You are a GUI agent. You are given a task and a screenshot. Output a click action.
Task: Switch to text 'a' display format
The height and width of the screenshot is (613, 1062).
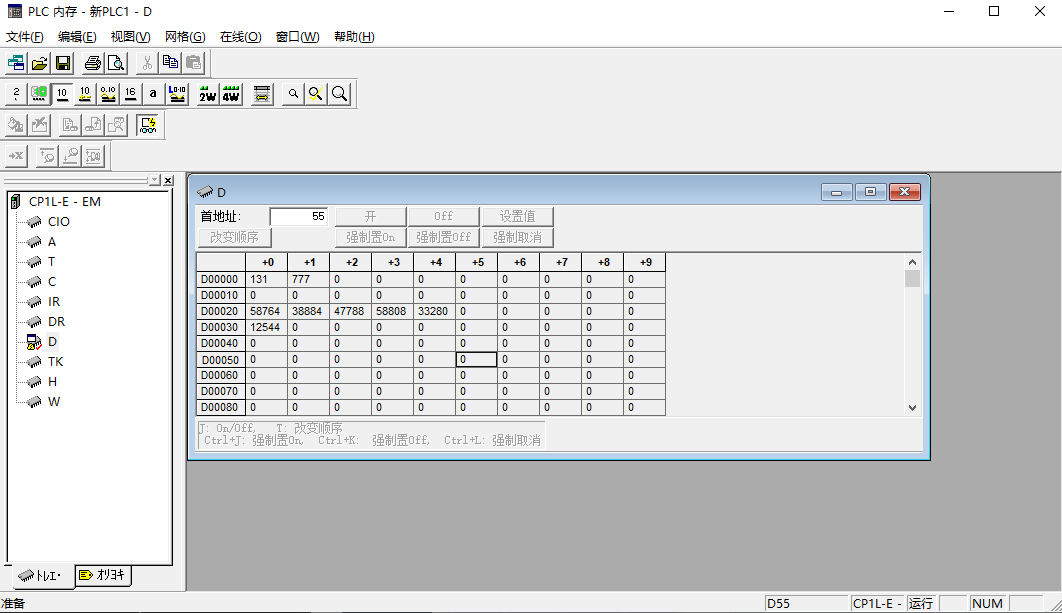(x=153, y=94)
